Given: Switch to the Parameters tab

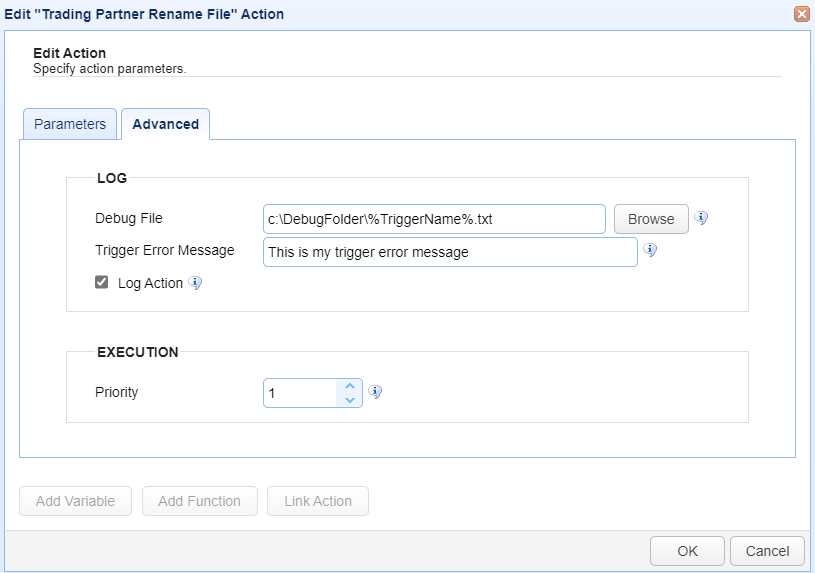Looking at the screenshot, I should pos(70,124).
